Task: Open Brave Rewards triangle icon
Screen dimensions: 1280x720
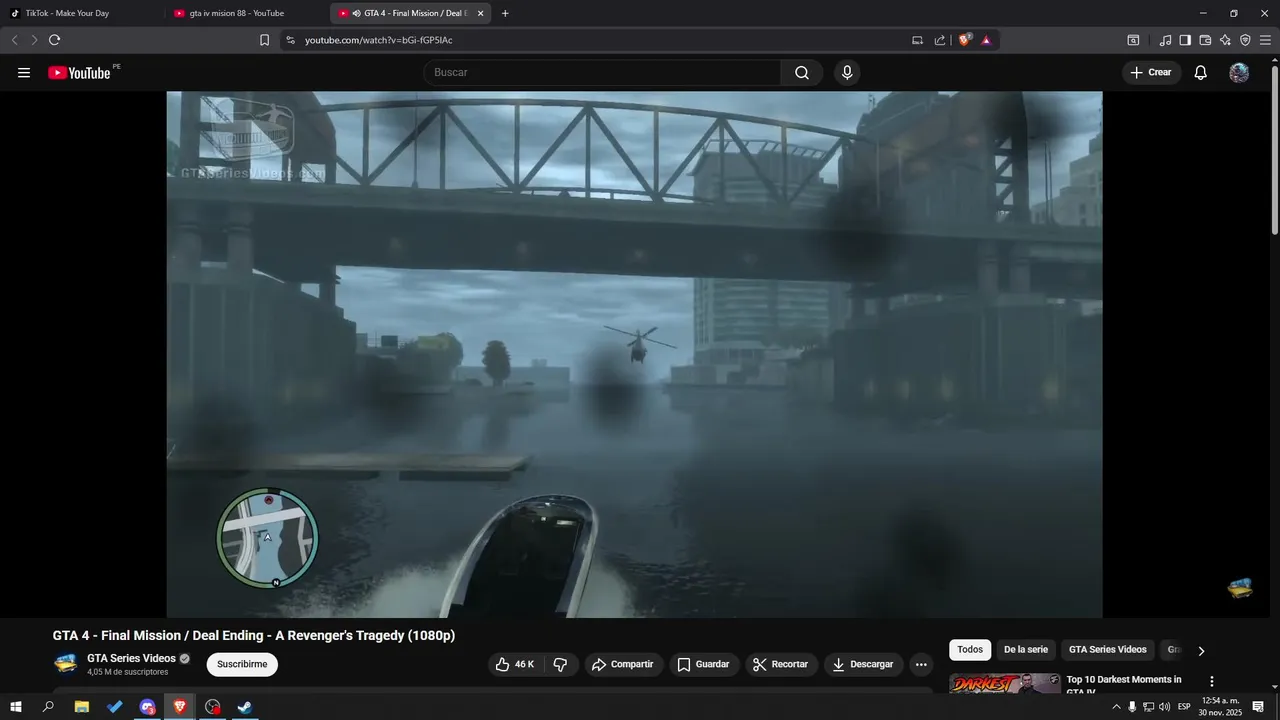Action: pyautogui.click(x=986, y=40)
